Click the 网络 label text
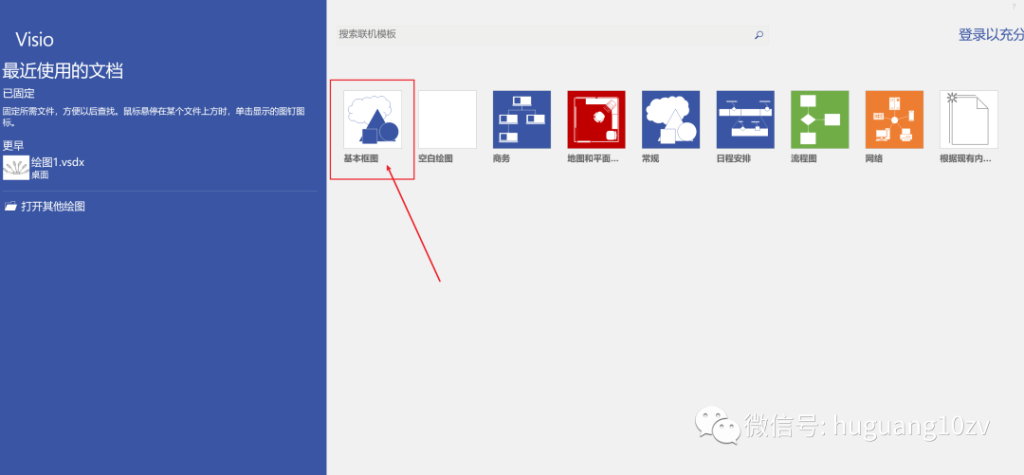 pyautogui.click(x=874, y=158)
